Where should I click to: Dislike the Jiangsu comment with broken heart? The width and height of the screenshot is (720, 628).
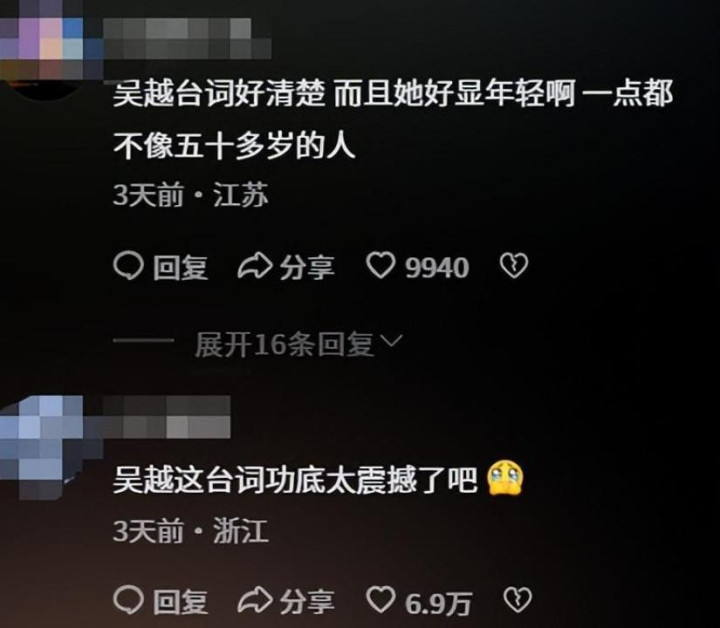[514, 266]
